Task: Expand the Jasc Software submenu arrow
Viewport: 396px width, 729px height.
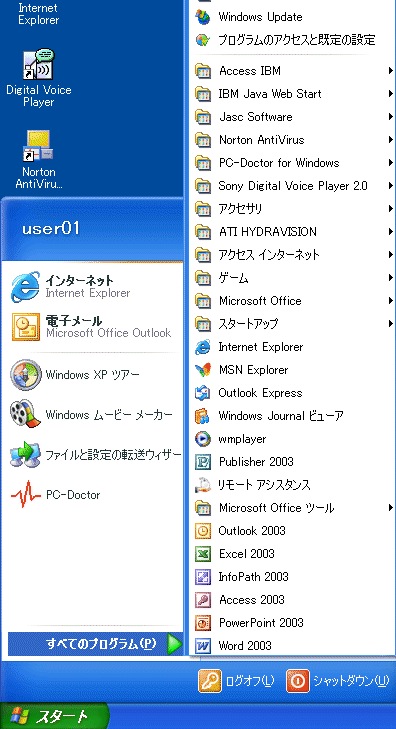Action: tap(391, 117)
